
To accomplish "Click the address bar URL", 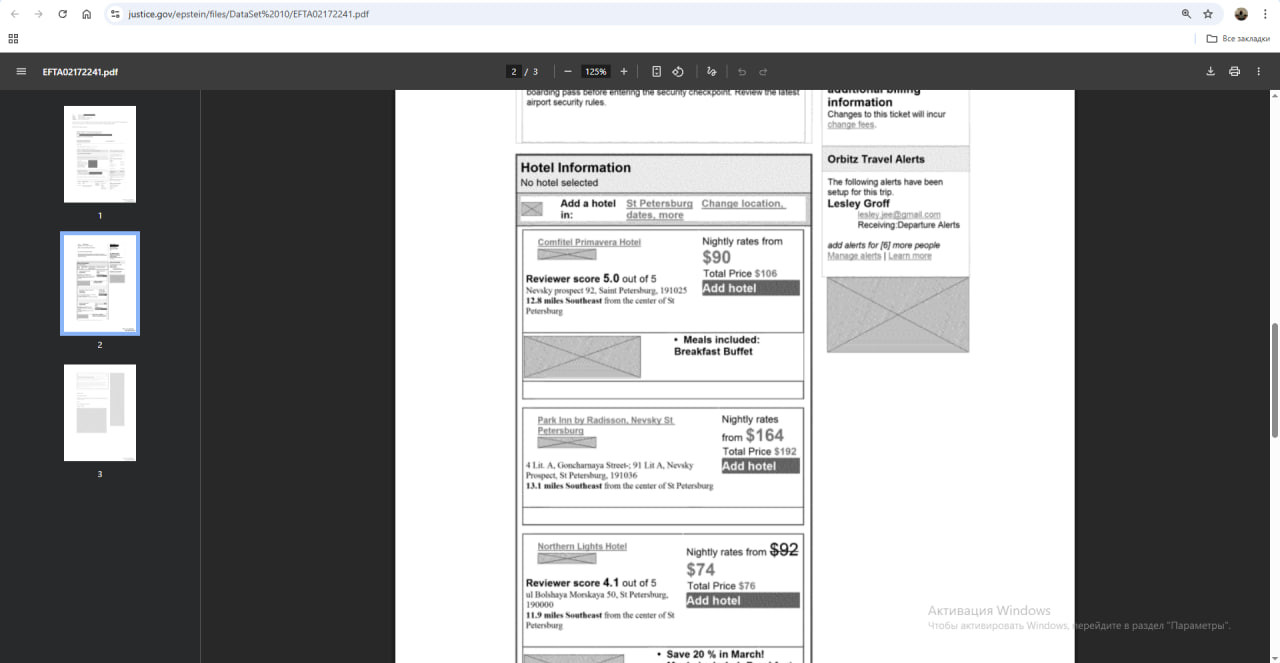I will (248, 15).
